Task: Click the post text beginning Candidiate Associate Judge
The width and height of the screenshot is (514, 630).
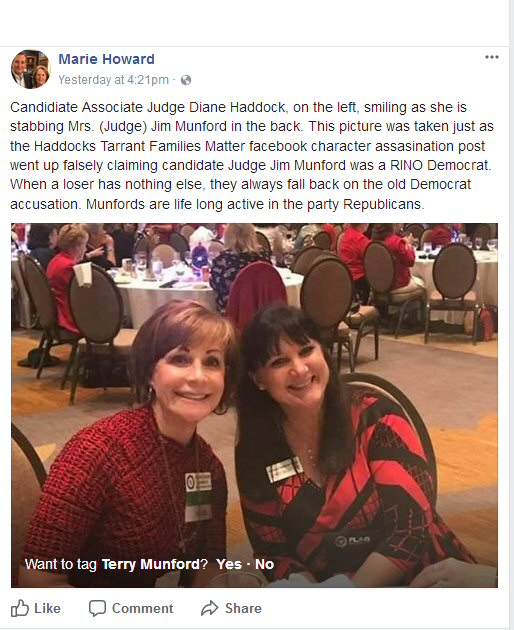Action: coord(252,155)
